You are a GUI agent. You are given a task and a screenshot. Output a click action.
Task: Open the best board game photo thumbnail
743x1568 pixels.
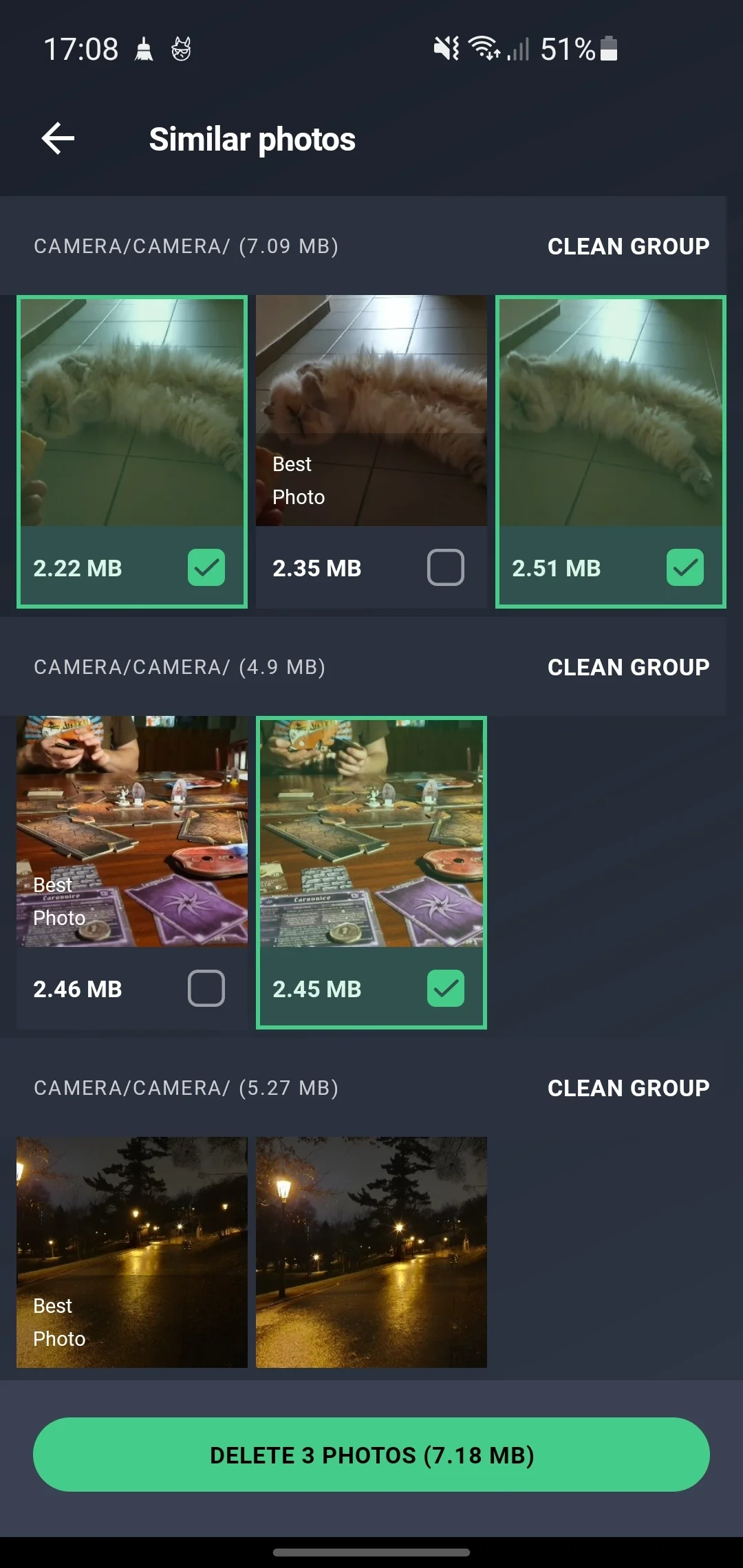(x=132, y=831)
